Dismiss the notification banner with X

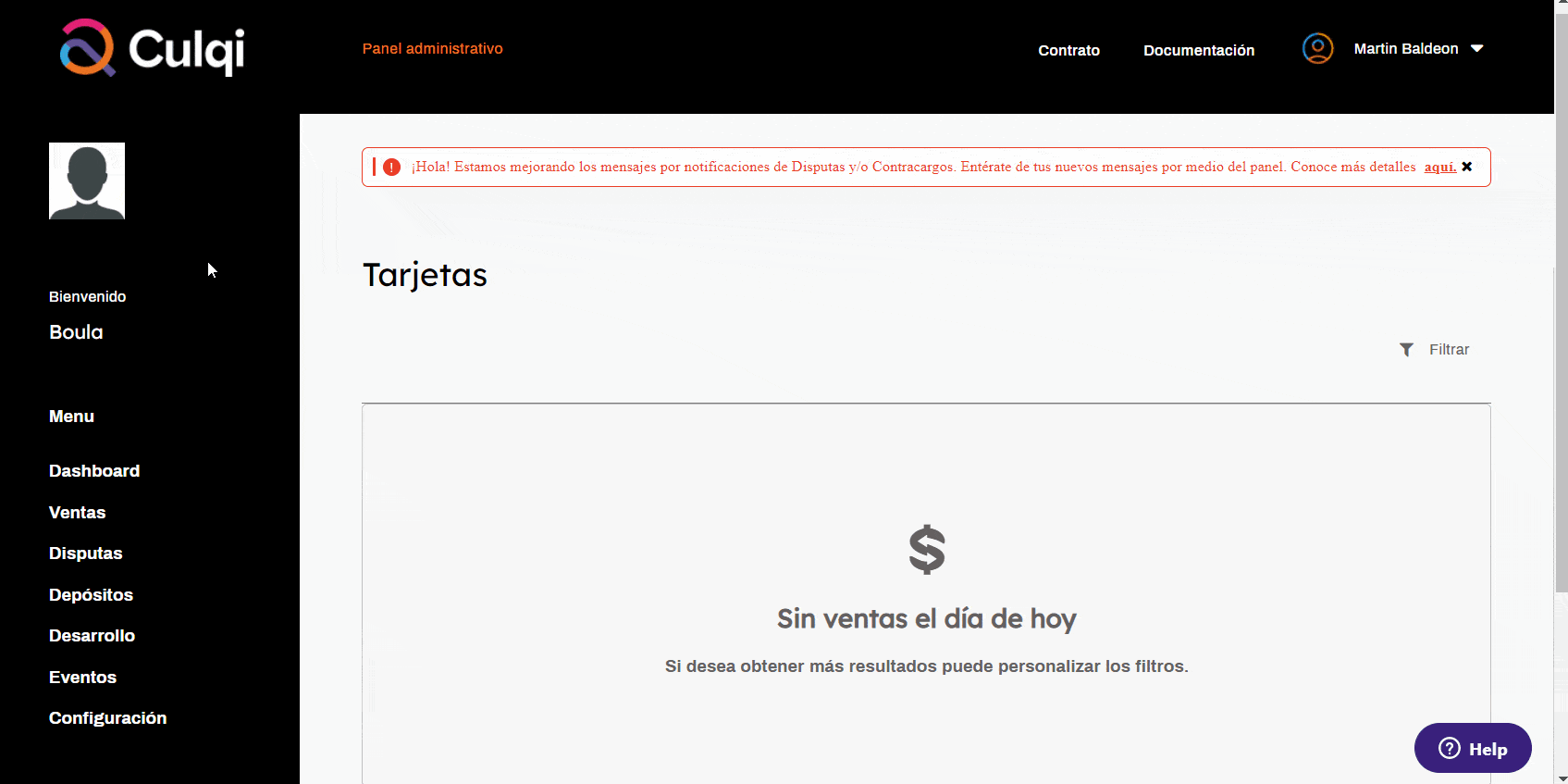pos(1466,167)
